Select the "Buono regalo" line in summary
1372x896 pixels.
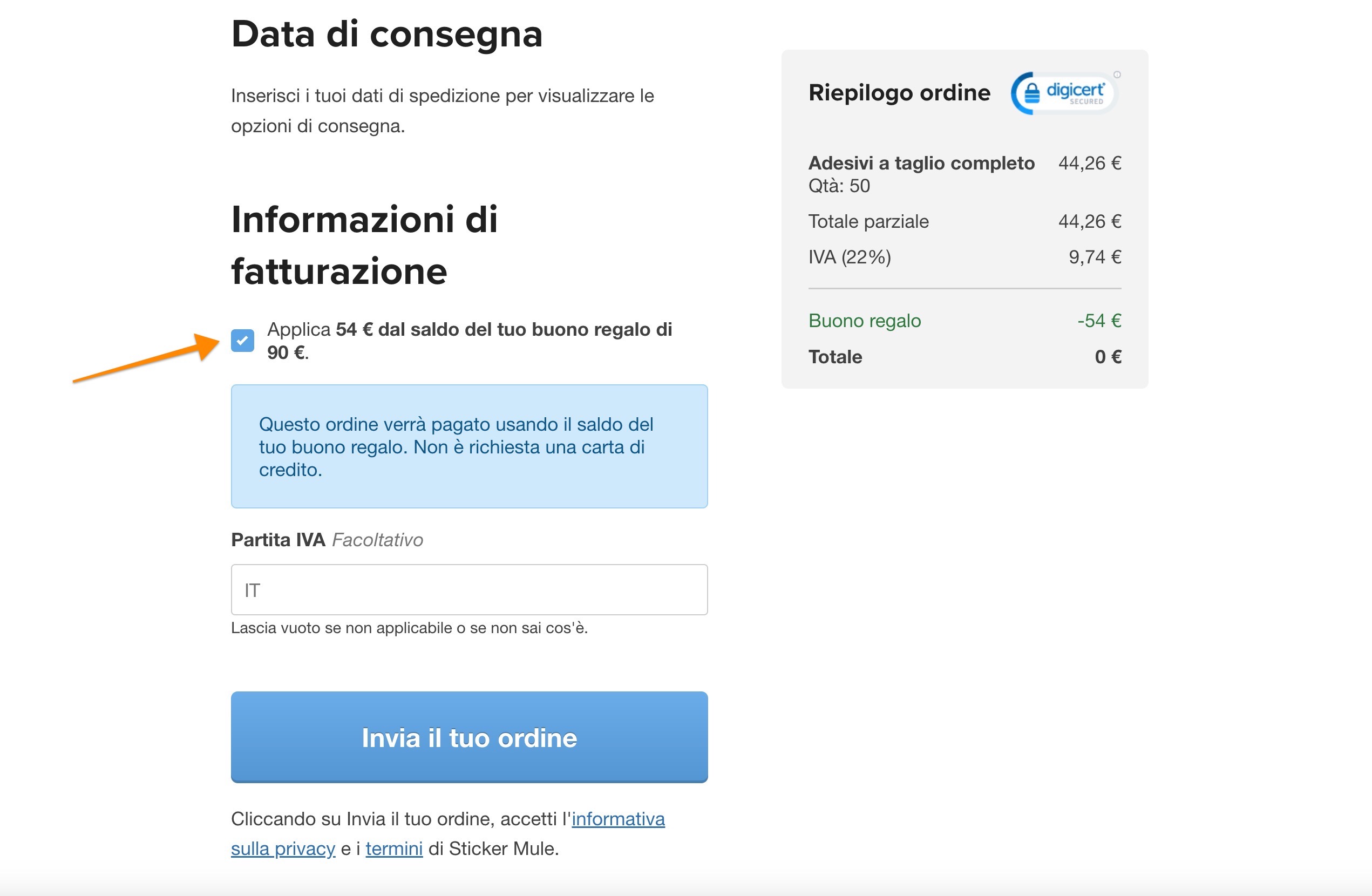[x=865, y=321]
